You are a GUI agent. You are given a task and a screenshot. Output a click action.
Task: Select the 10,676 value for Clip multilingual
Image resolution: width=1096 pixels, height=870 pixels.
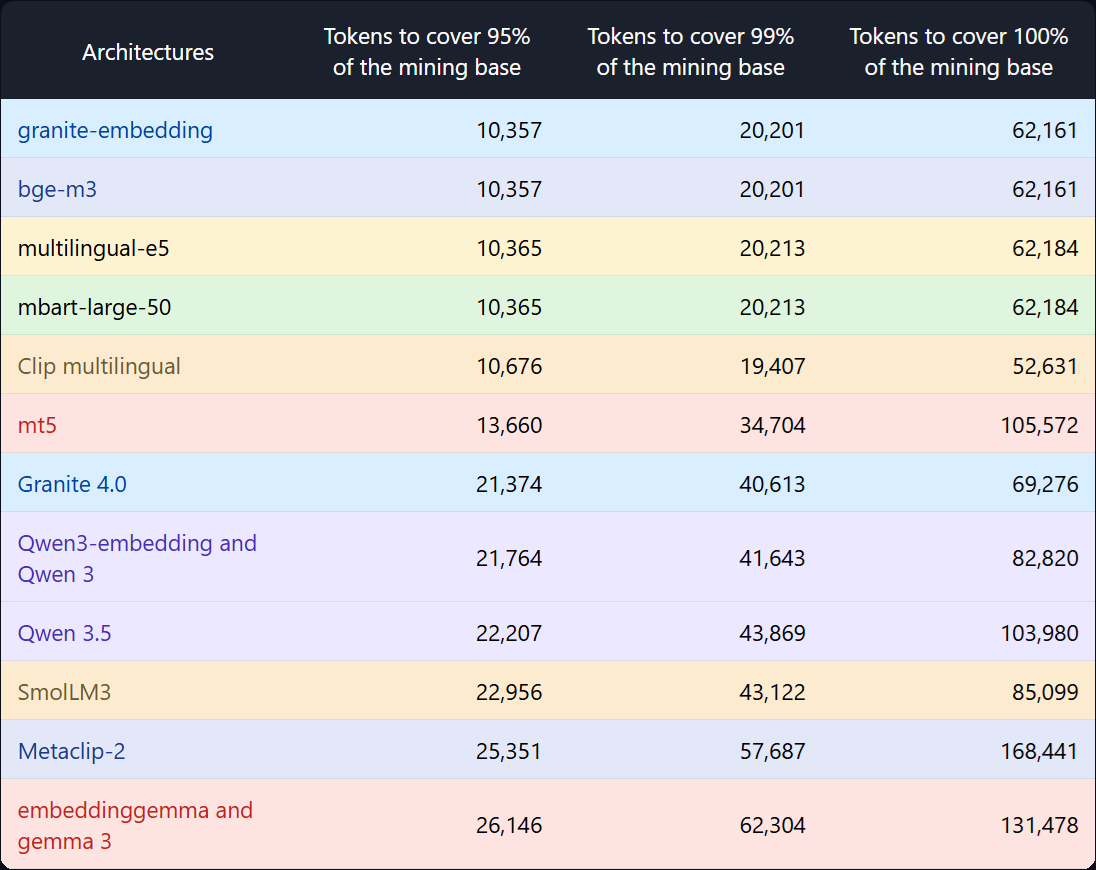tap(509, 367)
